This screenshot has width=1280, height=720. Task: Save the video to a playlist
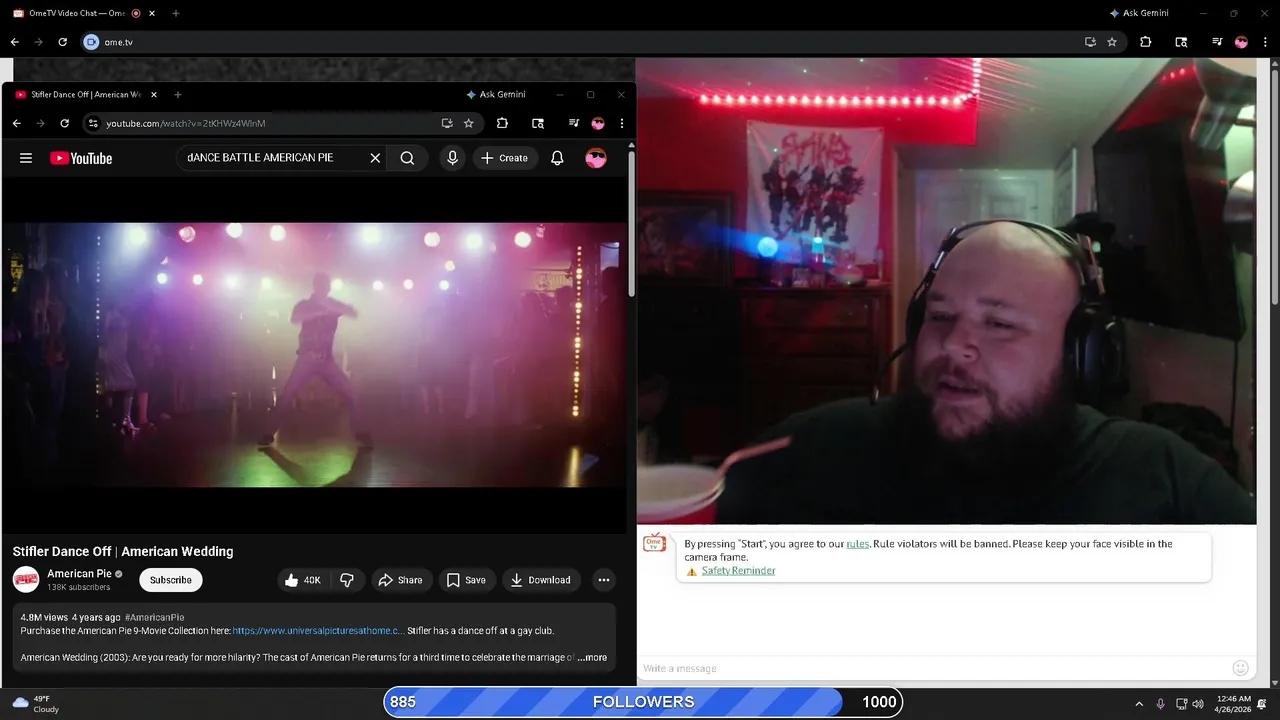tap(466, 580)
